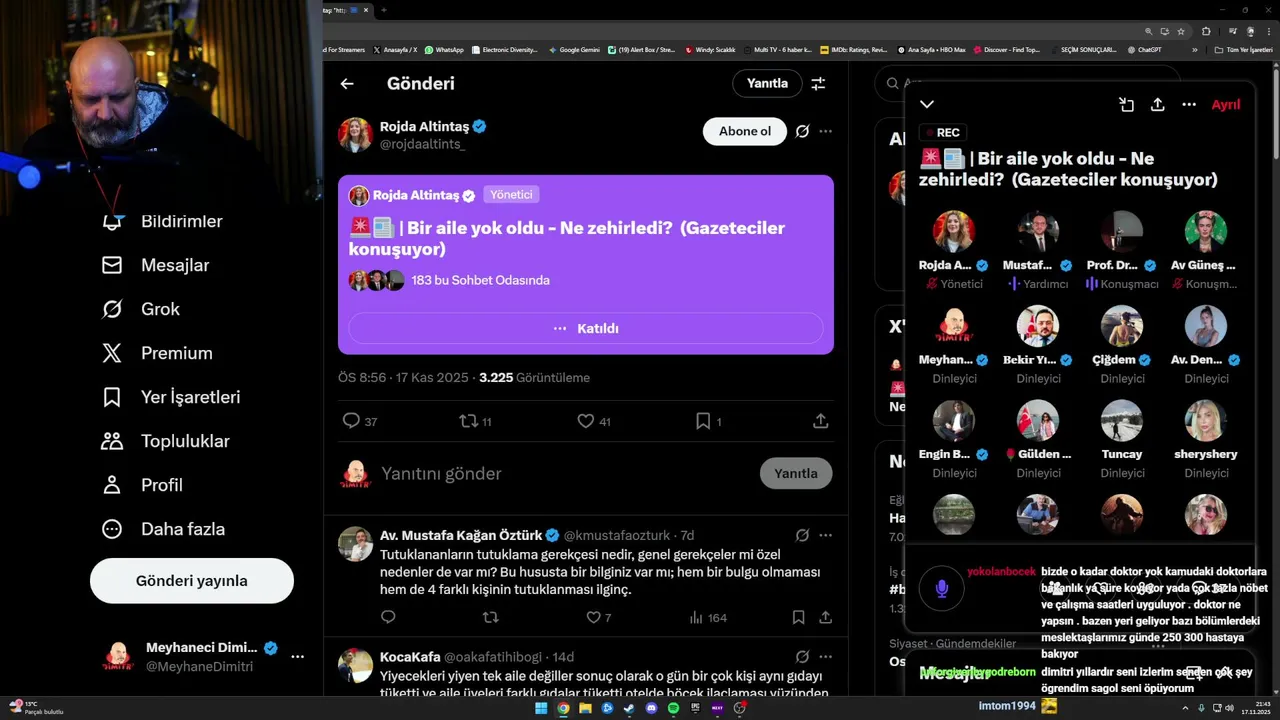Viewport: 1280px width, 720px height.
Task: Toggle like on Mustafa Kağan Öztürk's reply
Action: (x=592, y=617)
